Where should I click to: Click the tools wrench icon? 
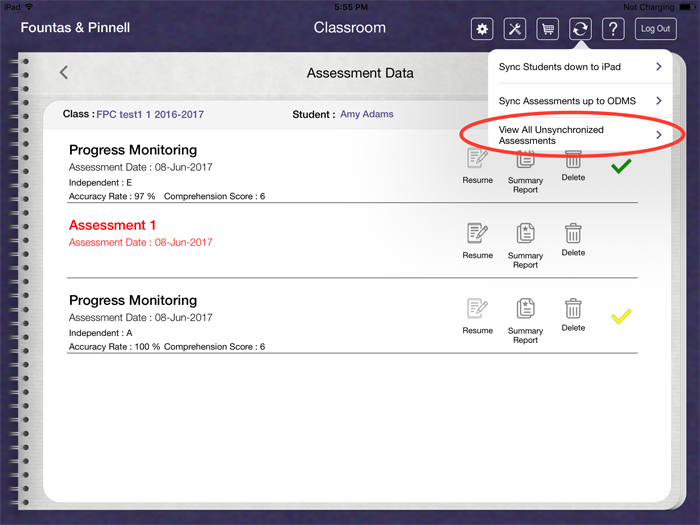pyautogui.click(x=515, y=29)
